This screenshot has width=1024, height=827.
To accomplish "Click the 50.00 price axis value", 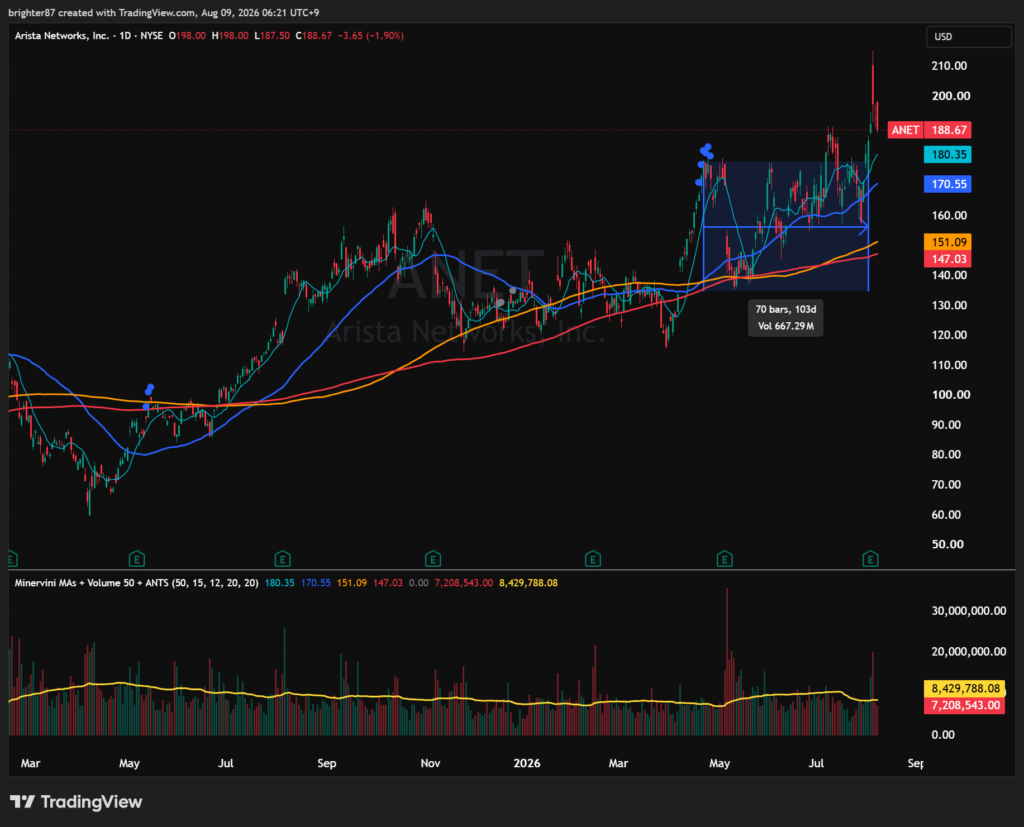I will tap(947, 544).
